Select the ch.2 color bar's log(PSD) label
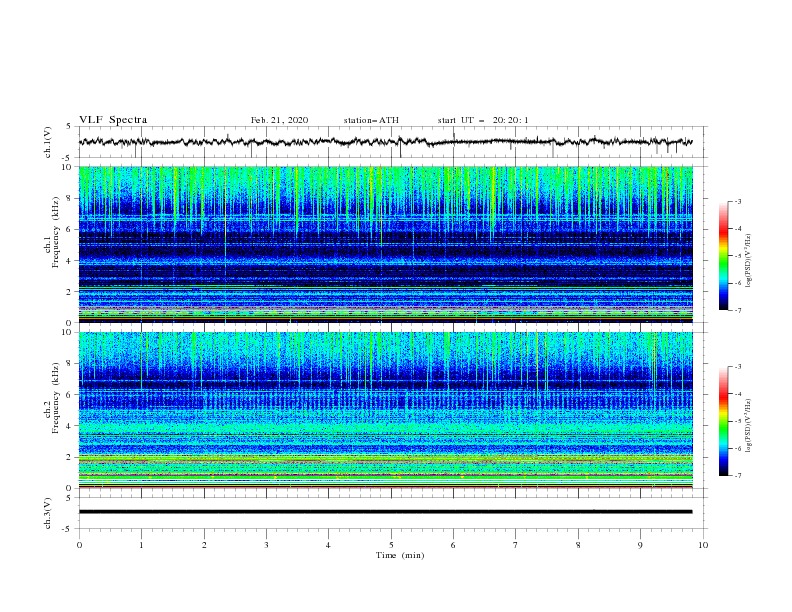This screenshot has height=612, width=792. point(749,425)
